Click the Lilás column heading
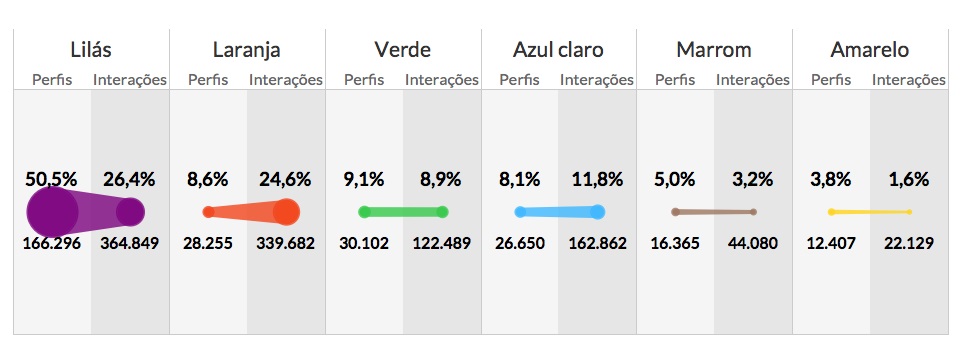 [x=91, y=50]
